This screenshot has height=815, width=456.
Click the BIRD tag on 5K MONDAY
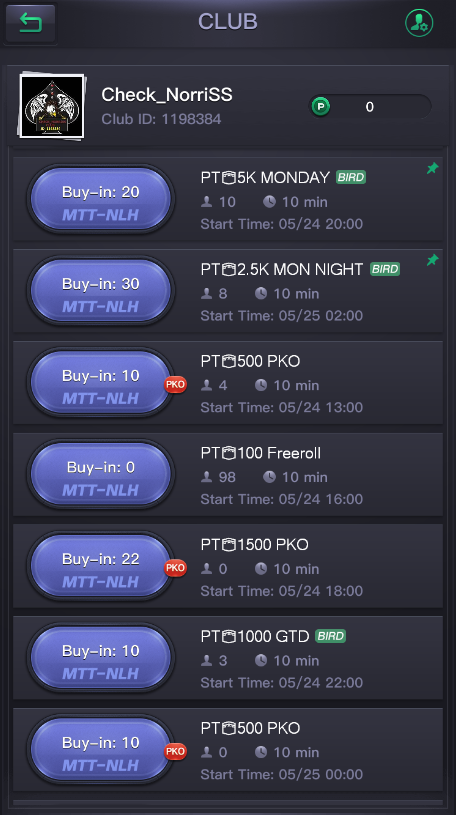click(351, 177)
